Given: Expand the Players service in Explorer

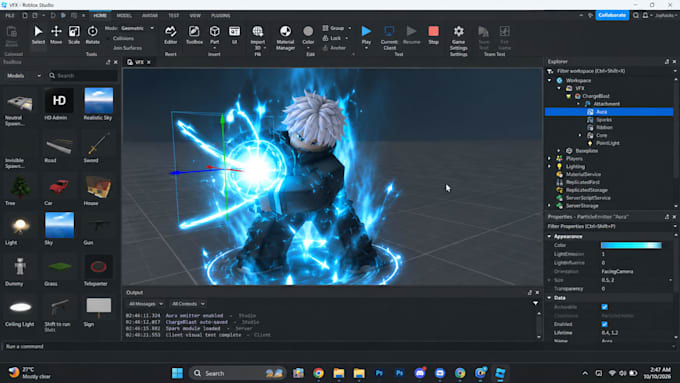Looking at the screenshot, I should pyautogui.click(x=549, y=159).
